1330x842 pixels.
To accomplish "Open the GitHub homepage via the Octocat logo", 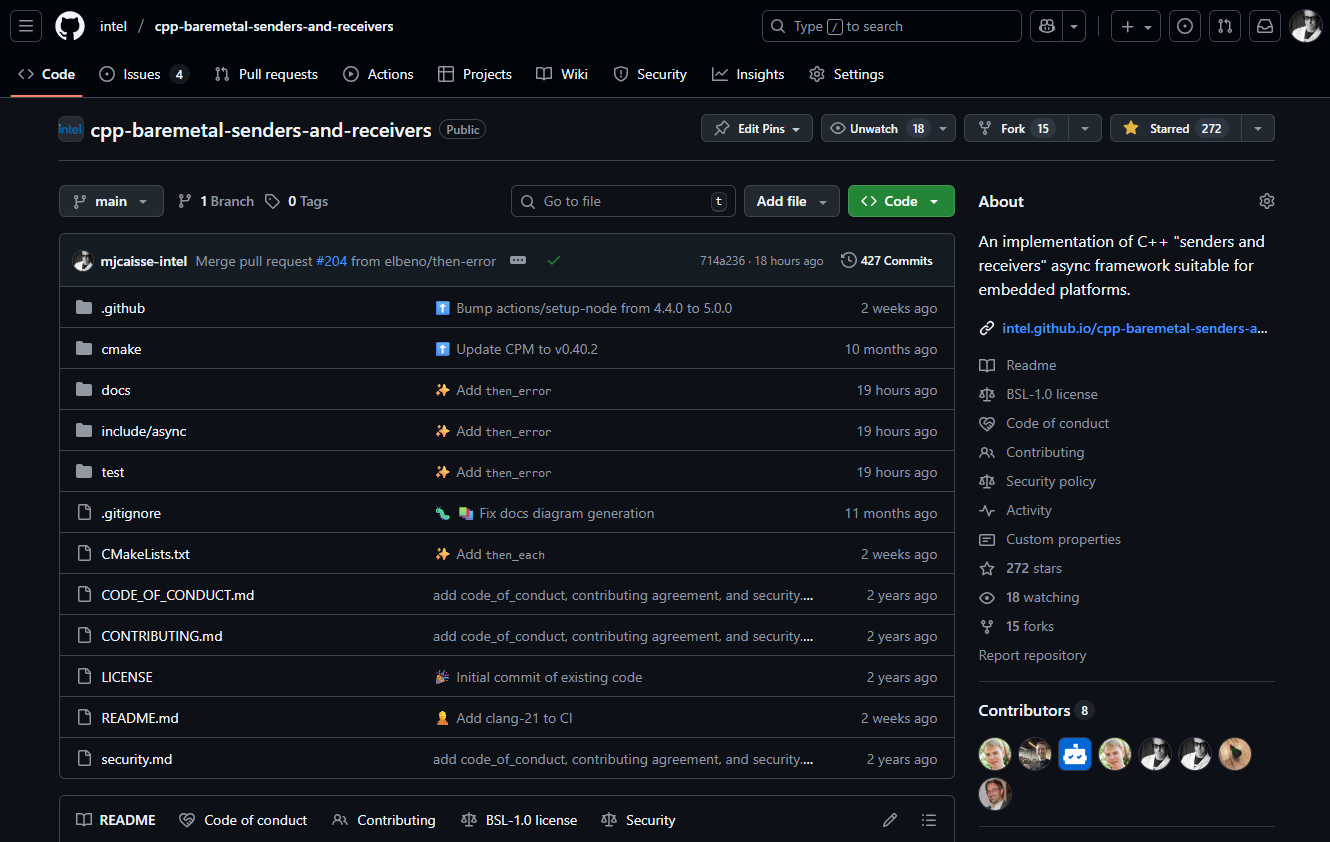I will coord(70,26).
